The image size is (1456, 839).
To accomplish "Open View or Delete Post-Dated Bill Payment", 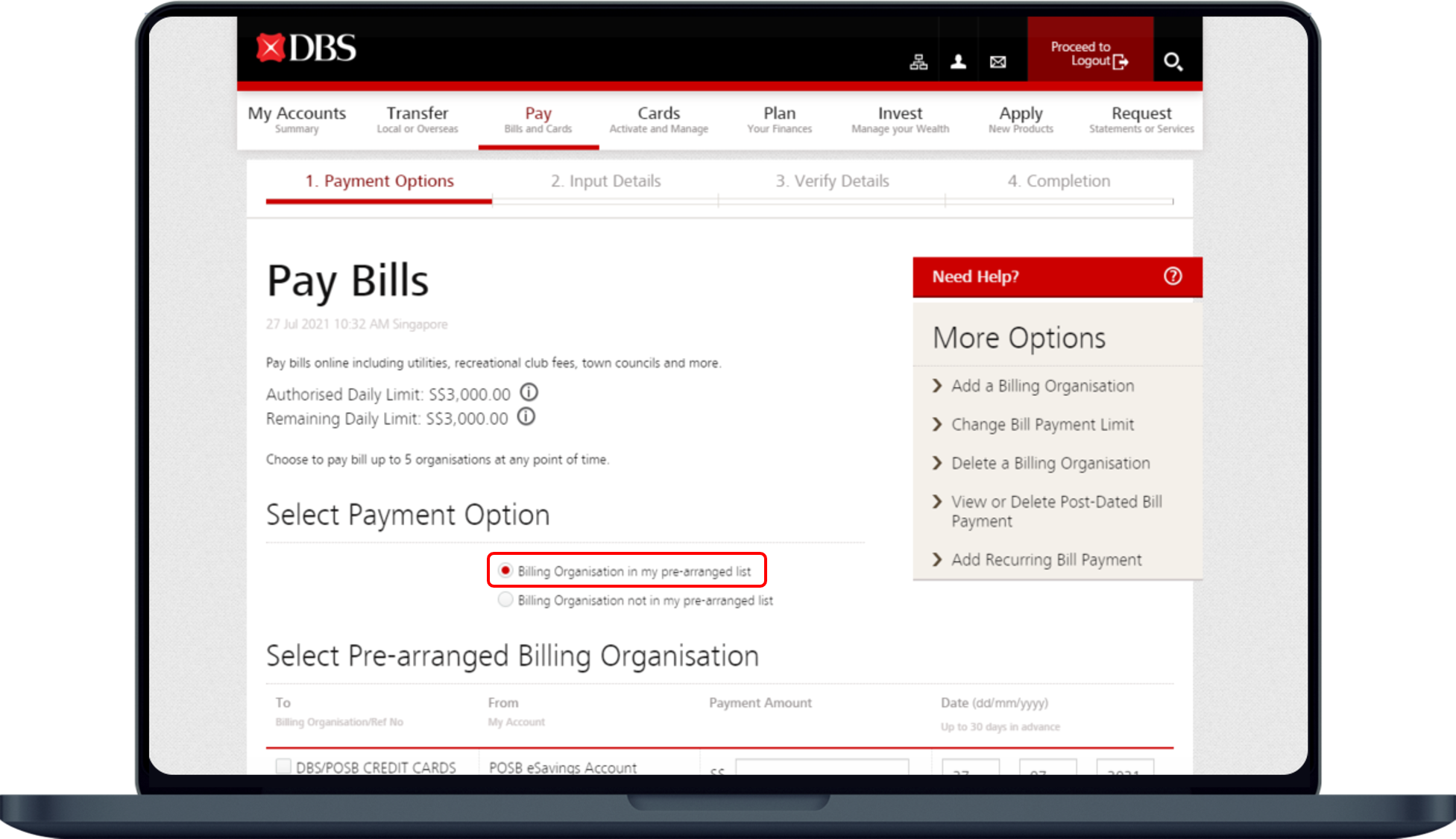I will click(x=1056, y=511).
